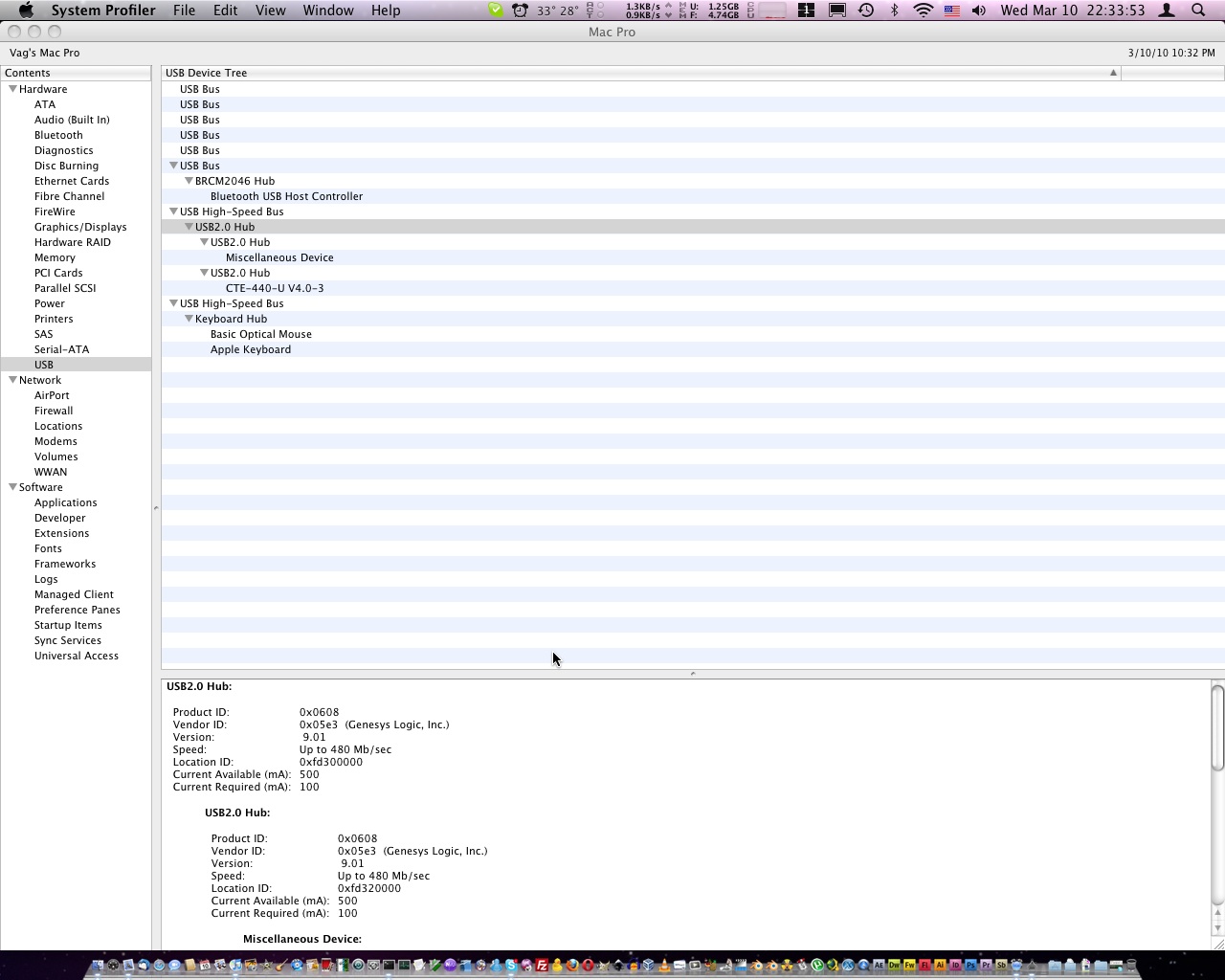The image size is (1225, 980).
Task: Select the Basic Optical Mouse row
Action: click(x=693, y=334)
